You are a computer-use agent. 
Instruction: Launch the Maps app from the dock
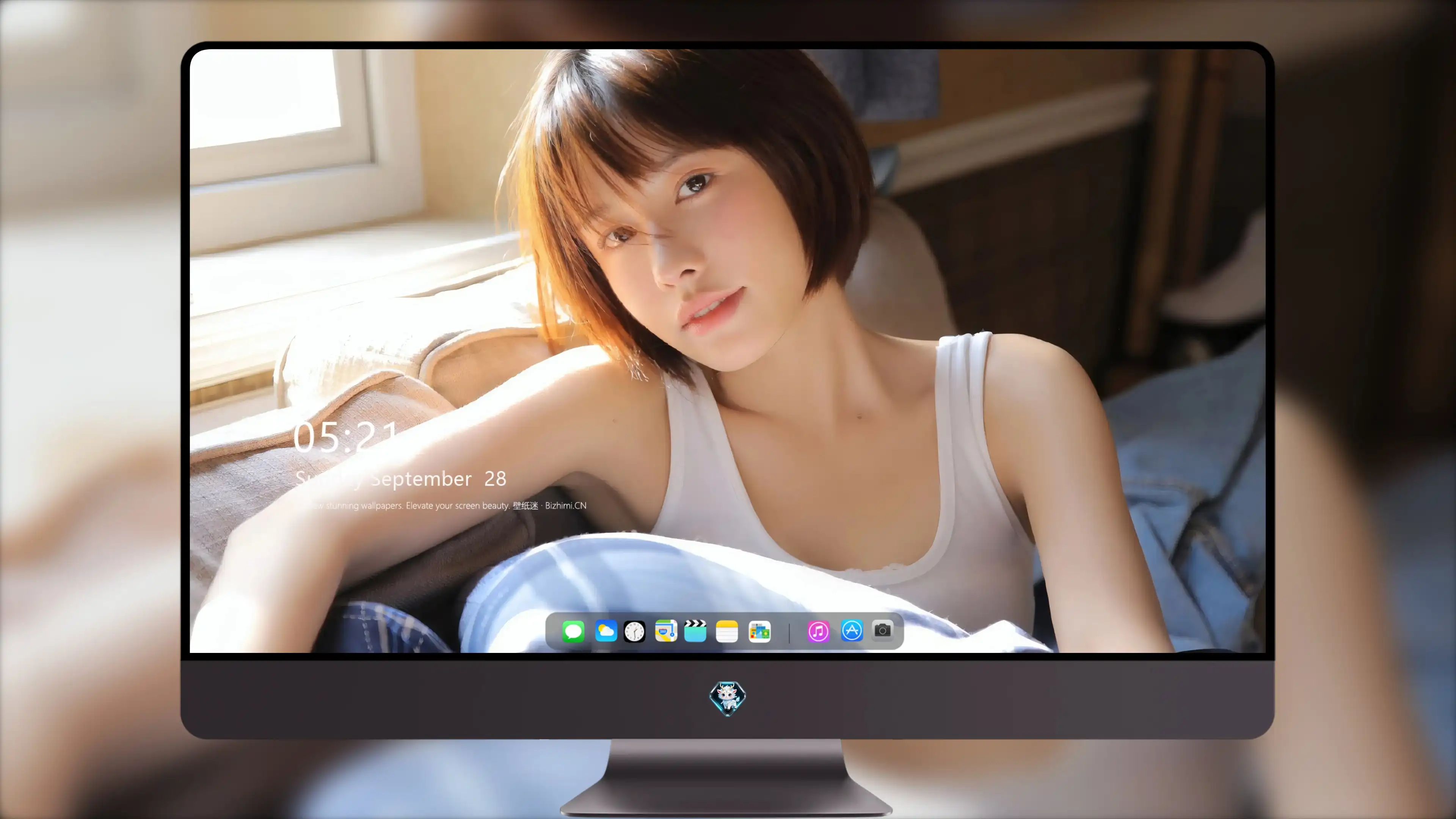[x=666, y=631]
